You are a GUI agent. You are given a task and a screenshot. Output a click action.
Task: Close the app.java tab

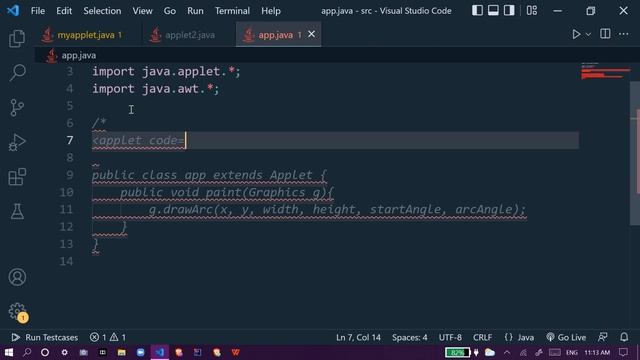pyautogui.click(x=311, y=34)
